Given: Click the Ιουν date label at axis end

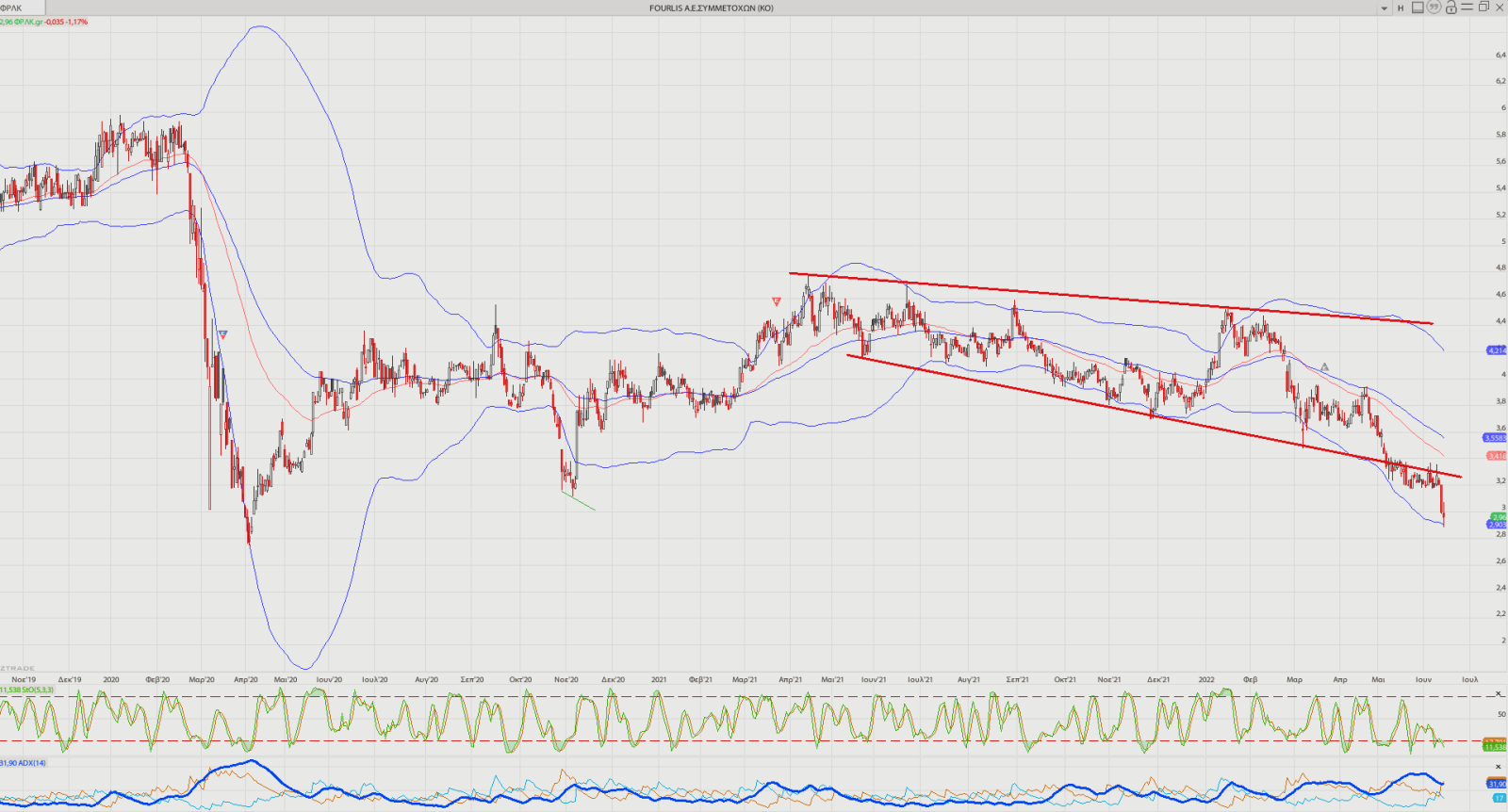Looking at the screenshot, I should point(1424,679).
